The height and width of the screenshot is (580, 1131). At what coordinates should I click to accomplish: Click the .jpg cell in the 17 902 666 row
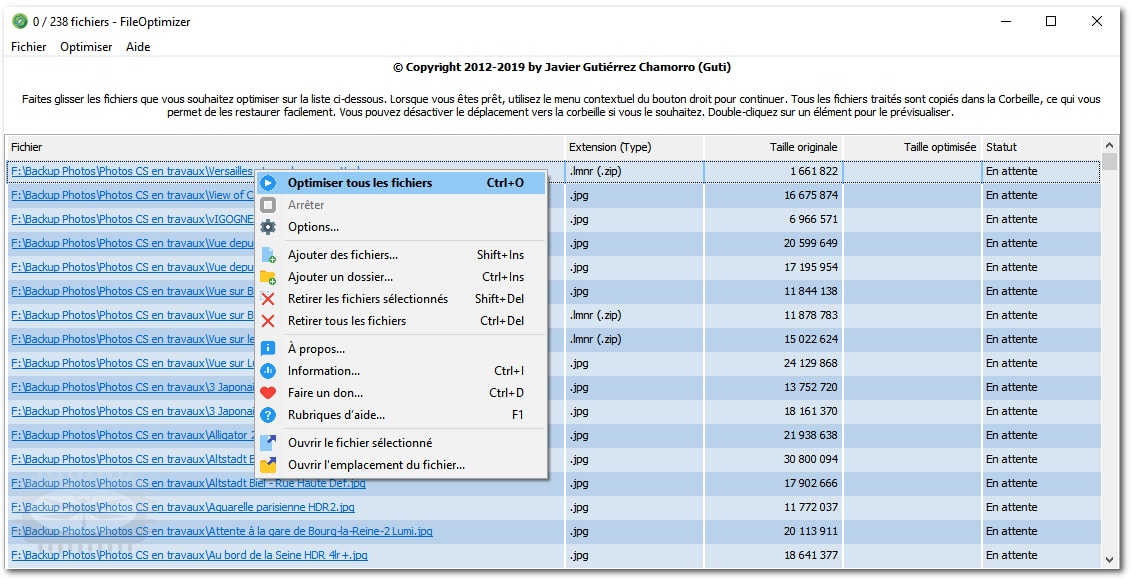[634, 483]
